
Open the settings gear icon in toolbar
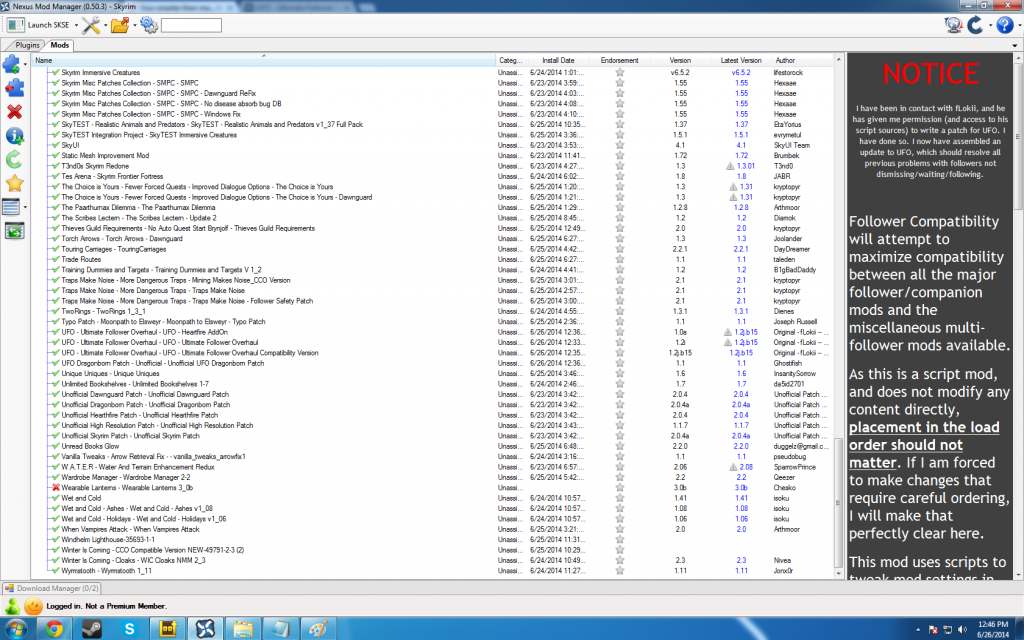pos(149,25)
